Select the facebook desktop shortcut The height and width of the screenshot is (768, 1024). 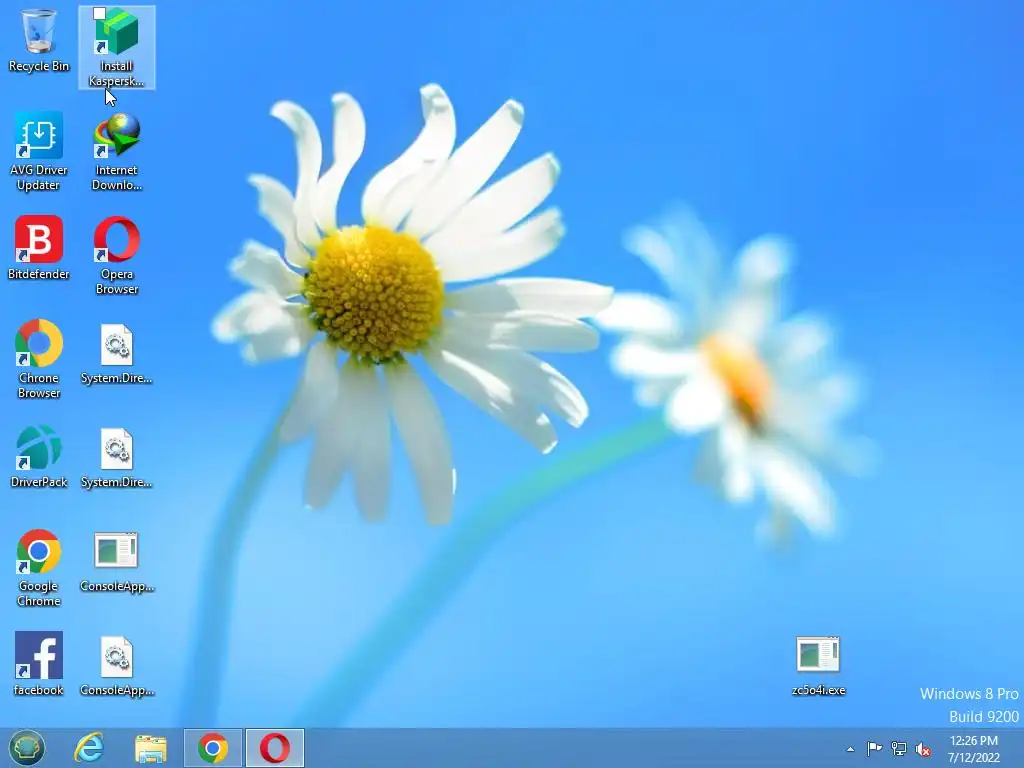[39, 664]
